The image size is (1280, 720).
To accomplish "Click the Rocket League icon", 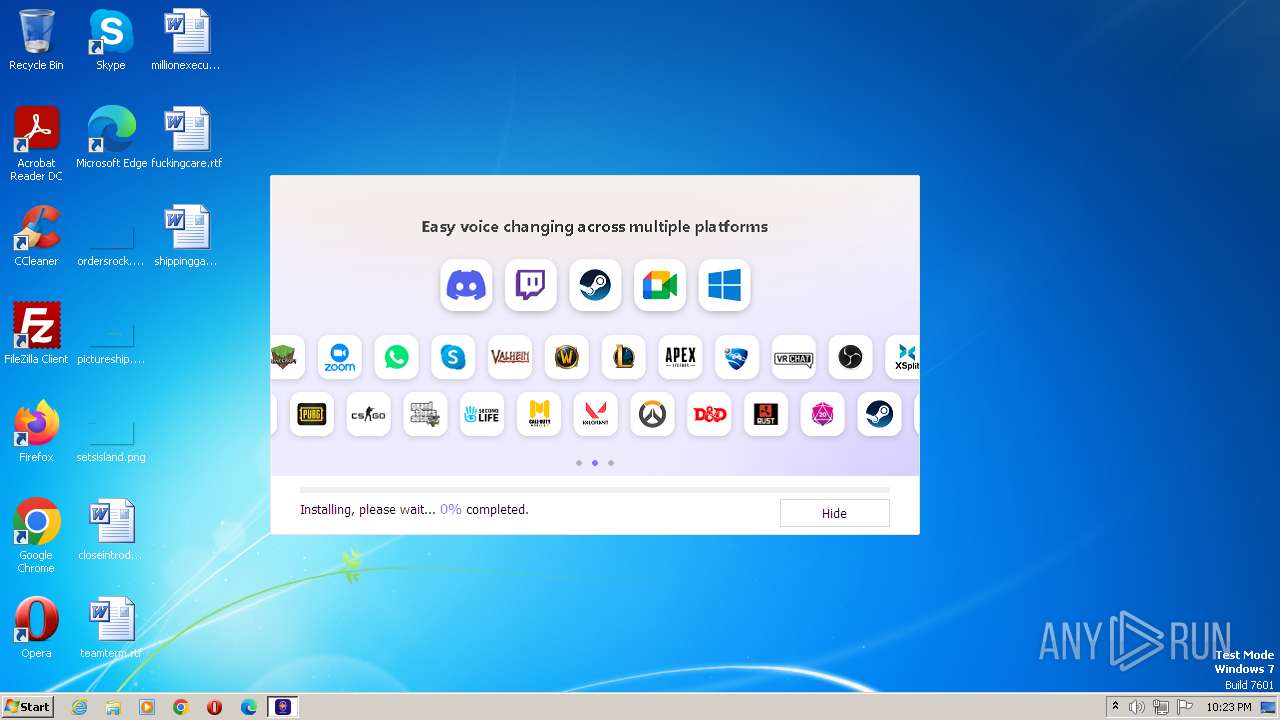I will [737, 357].
